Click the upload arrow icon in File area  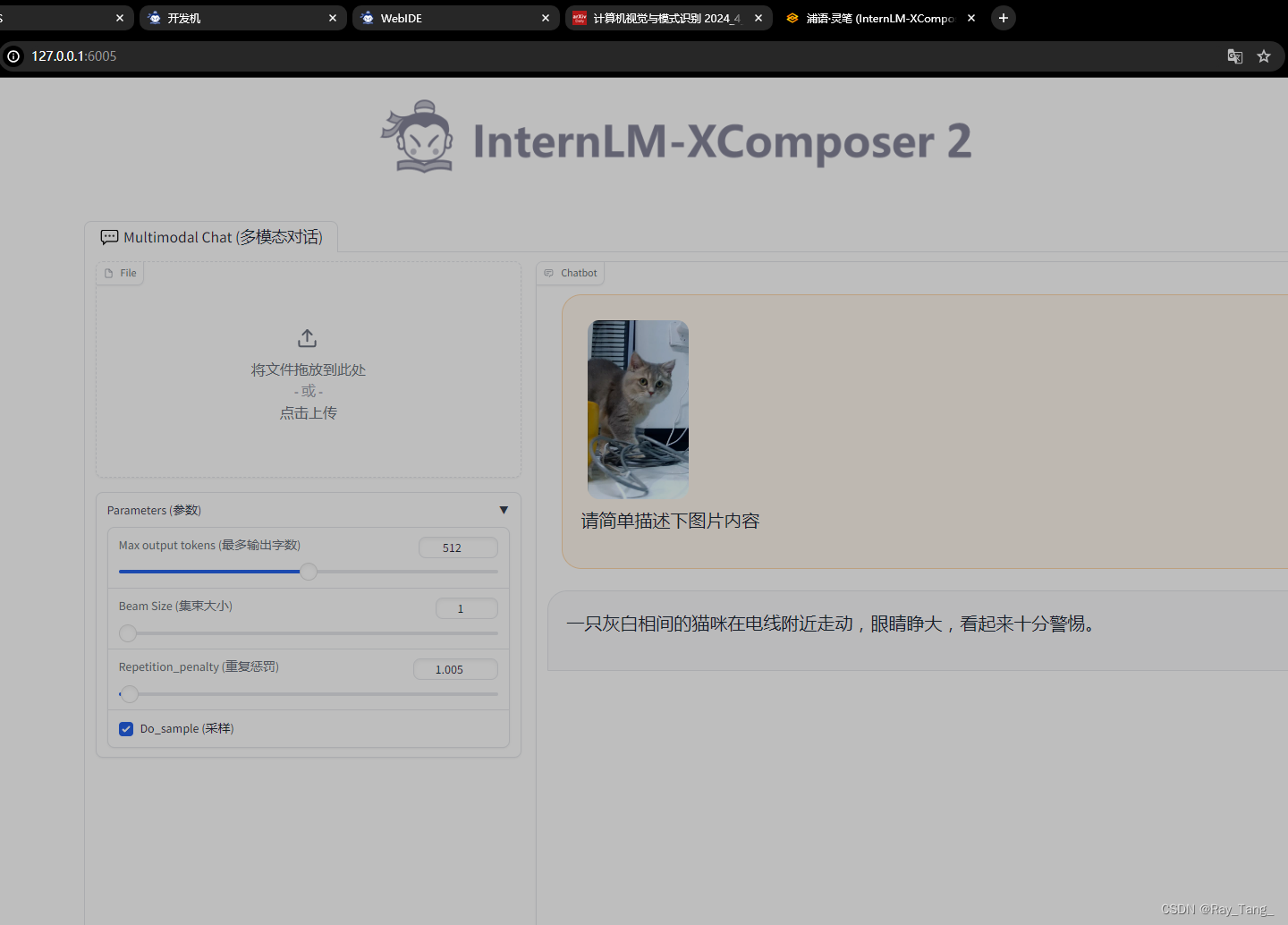click(x=307, y=338)
